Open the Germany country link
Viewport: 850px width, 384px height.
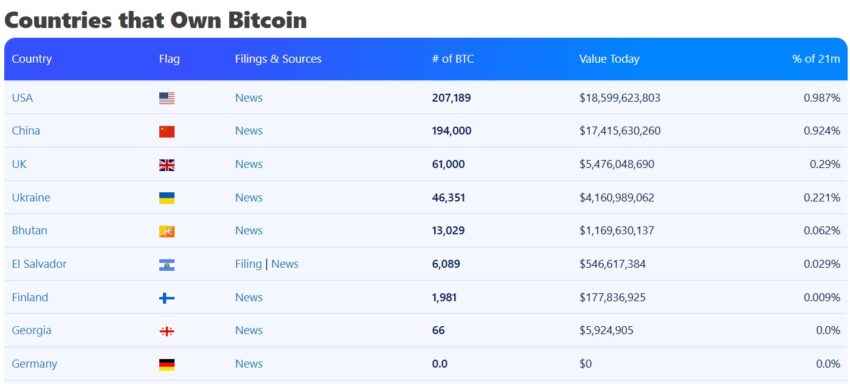(x=34, y=364)
